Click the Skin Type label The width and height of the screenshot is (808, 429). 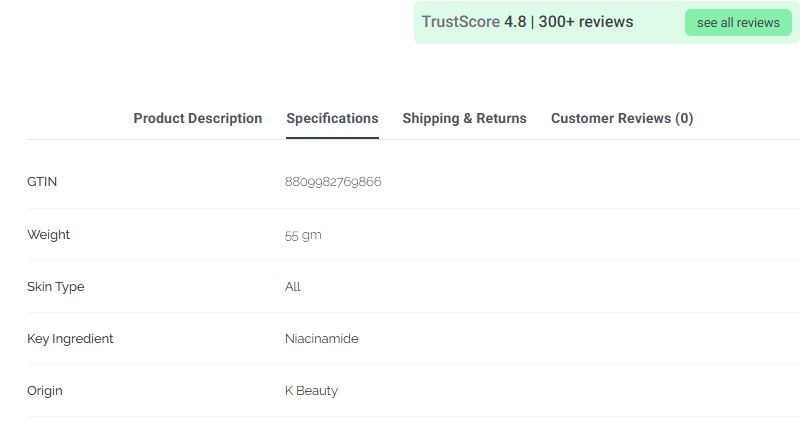click(x=55, y=287)
